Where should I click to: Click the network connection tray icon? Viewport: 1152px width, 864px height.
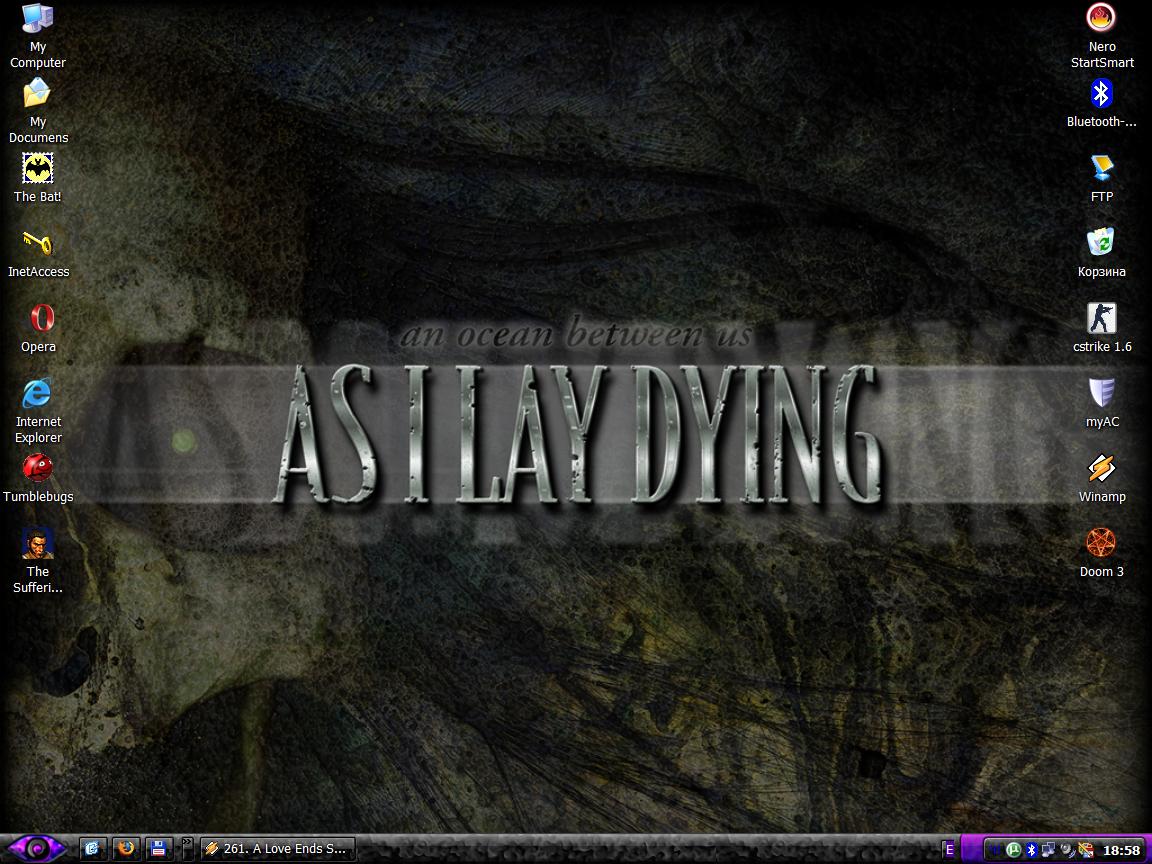(1048, 849)
